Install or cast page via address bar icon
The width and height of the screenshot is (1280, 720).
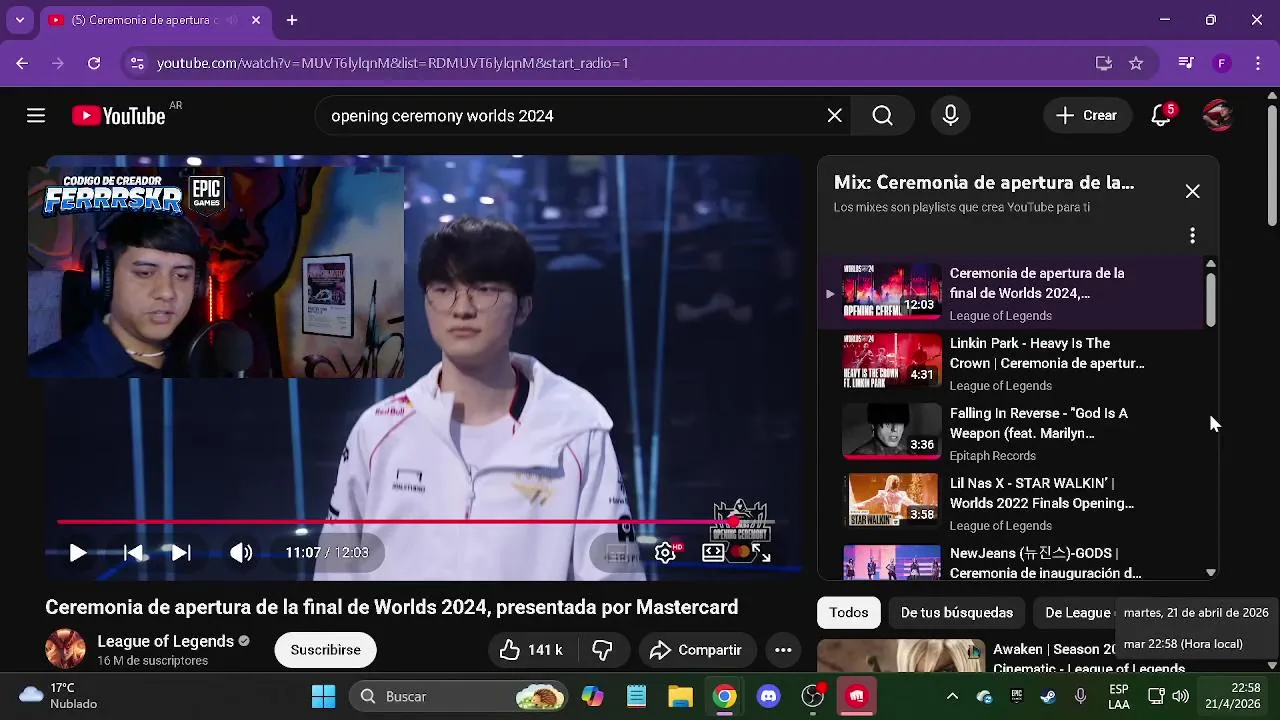1104,63
